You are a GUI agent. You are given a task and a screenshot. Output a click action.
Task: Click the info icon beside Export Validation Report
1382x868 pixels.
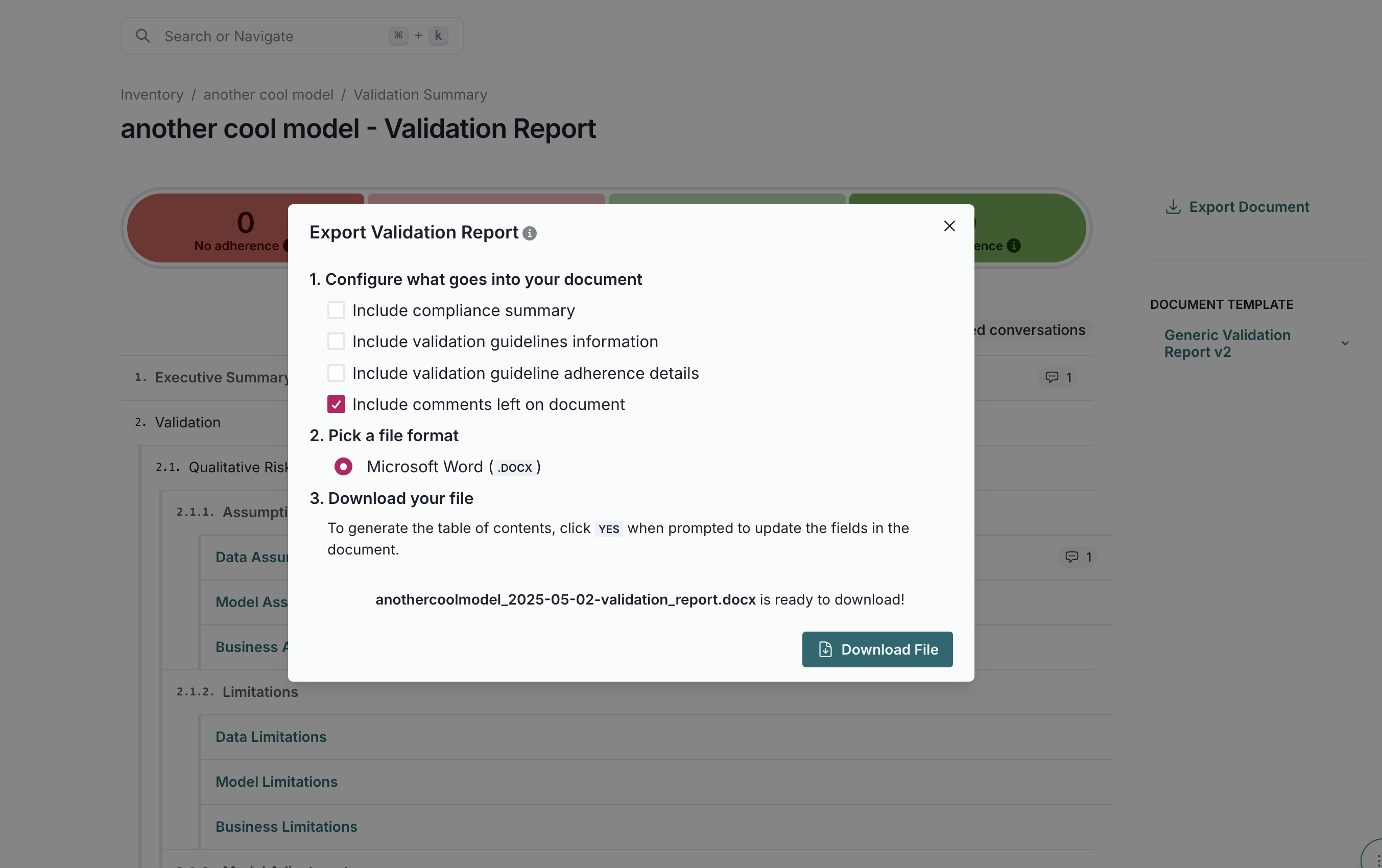[529, 233]
